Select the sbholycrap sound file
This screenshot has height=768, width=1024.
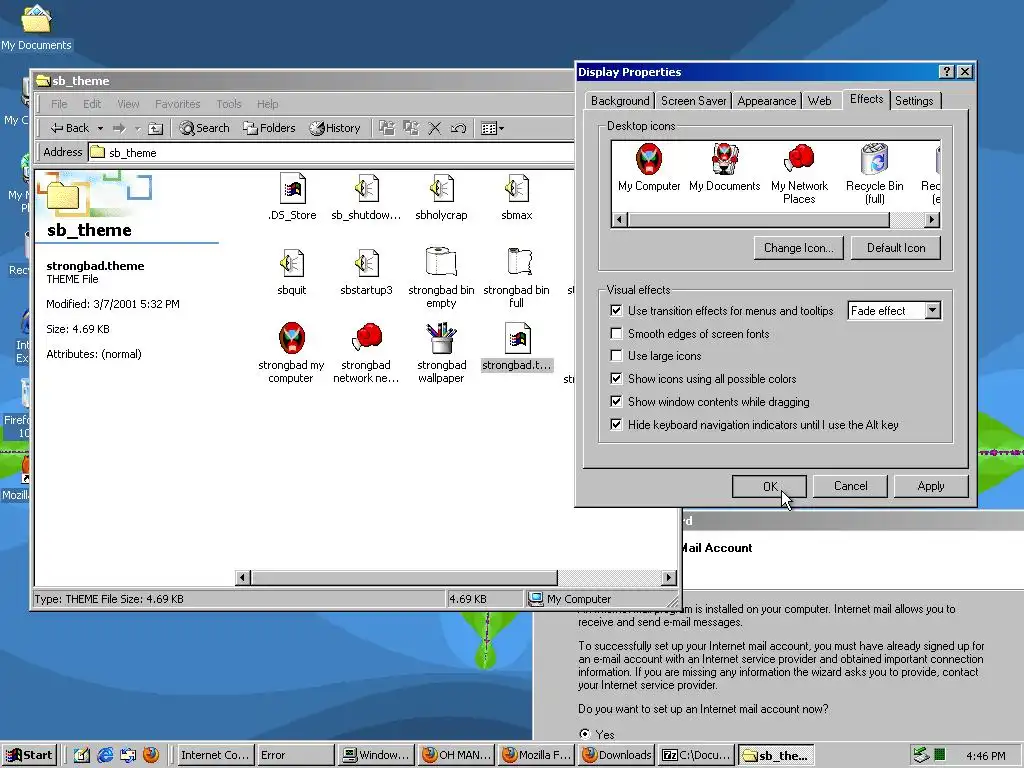coord(441,190)
